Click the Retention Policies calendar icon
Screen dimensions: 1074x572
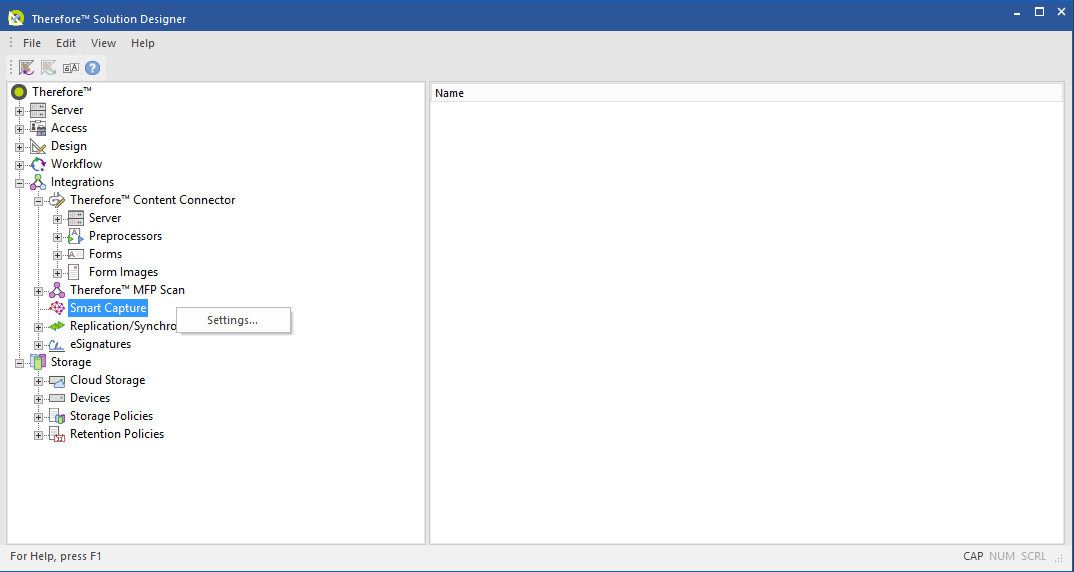(x=57, y=434)
